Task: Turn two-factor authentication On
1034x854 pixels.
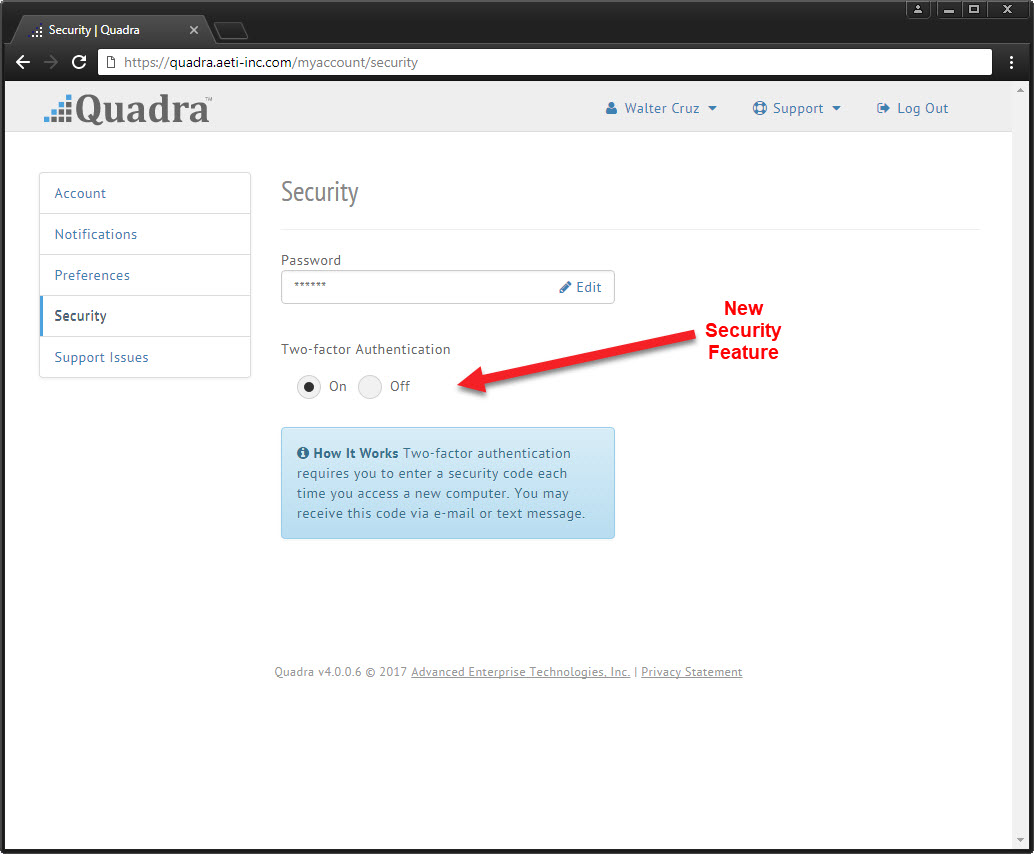Action: point(309,386)
